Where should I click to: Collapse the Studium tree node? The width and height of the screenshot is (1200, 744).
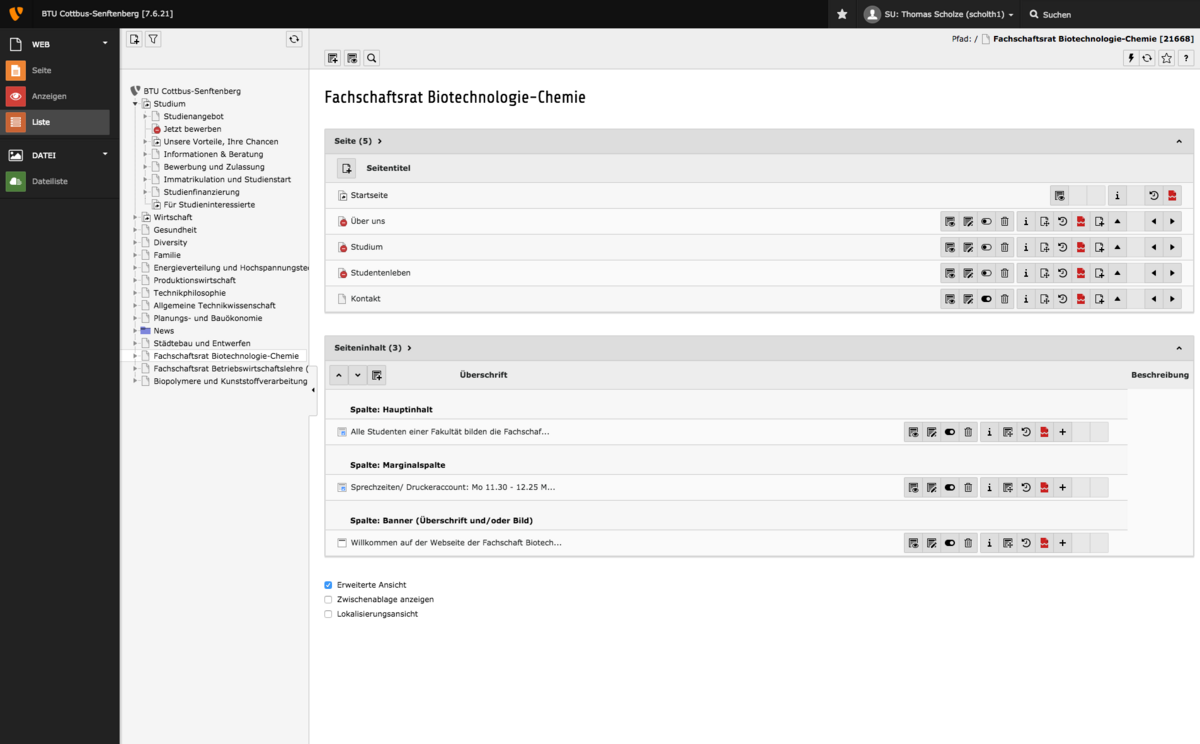tap(135, 104)
